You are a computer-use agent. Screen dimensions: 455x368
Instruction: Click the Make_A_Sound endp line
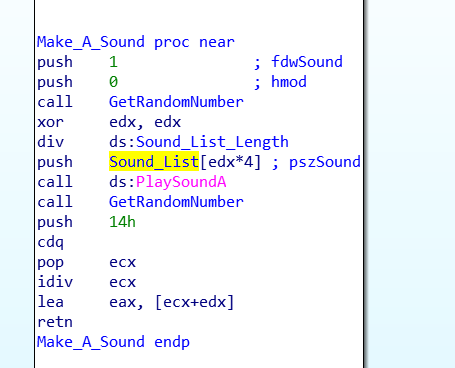[x=113, y=342]
